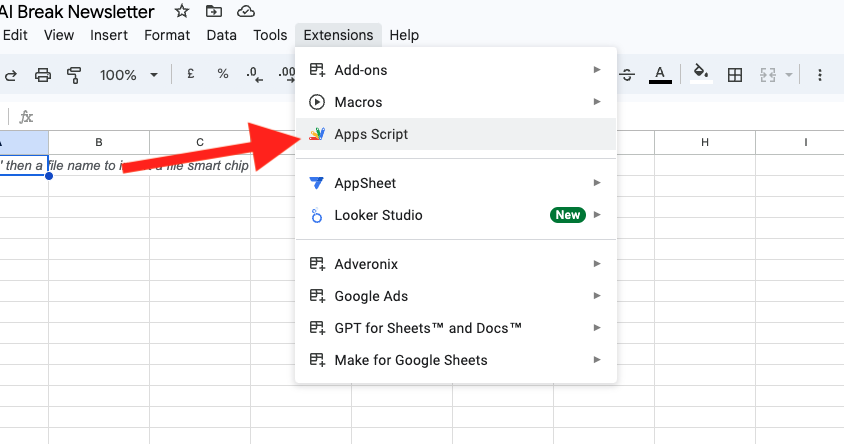Viewport: 844px width, 444px height.
Task: Star the AI Break Newsletter document
Action: 182,11
